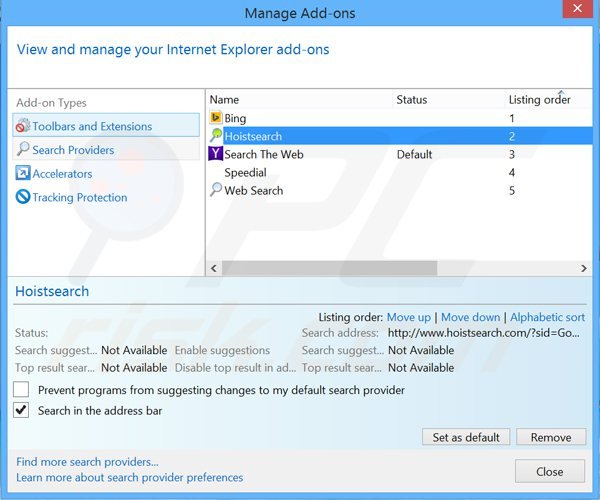This screenshot has width=600, height=500.
Task: Sort list by Name column header
Action: point(224,99)
